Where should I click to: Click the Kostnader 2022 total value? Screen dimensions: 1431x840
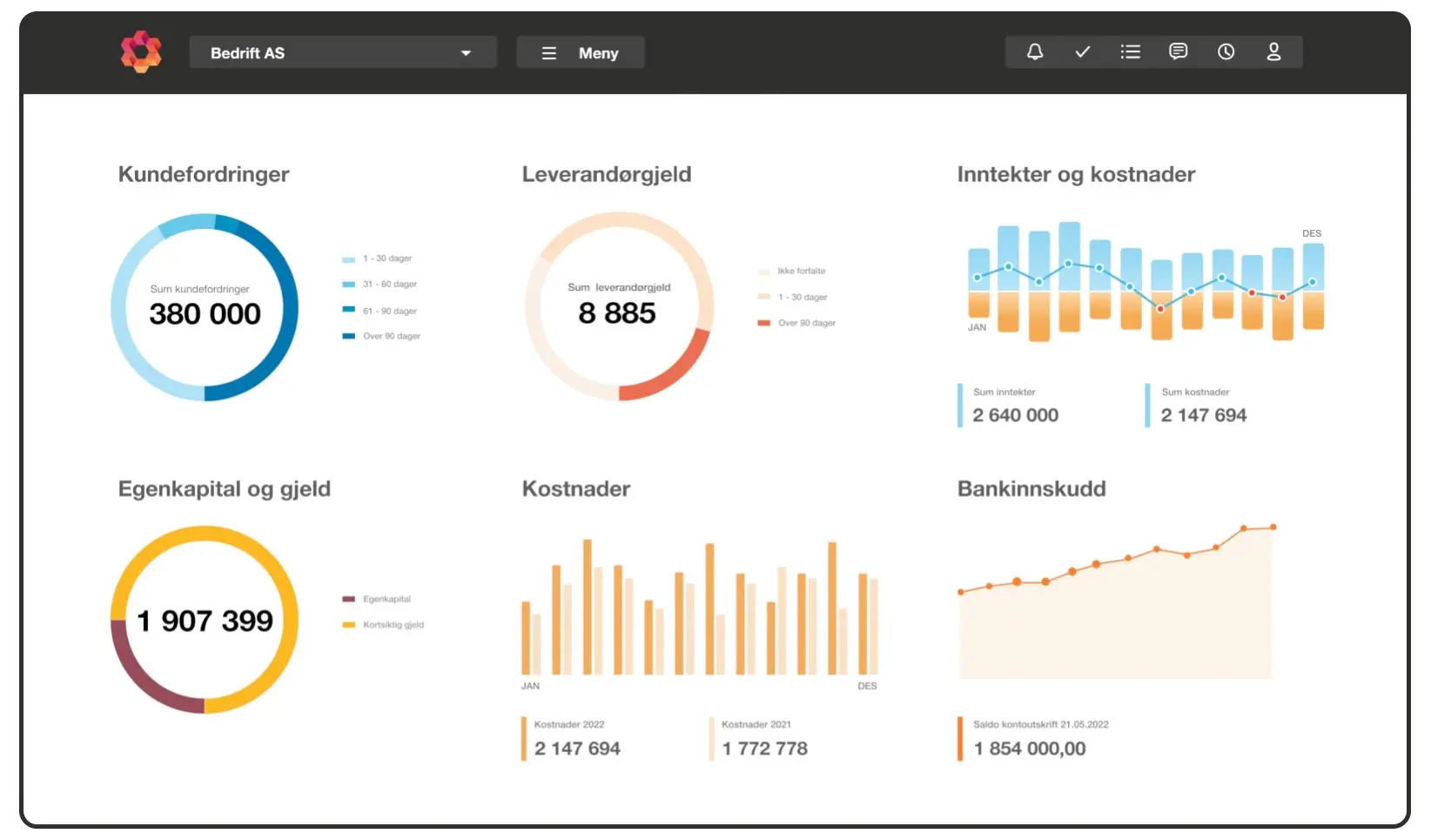click(577, 749)
